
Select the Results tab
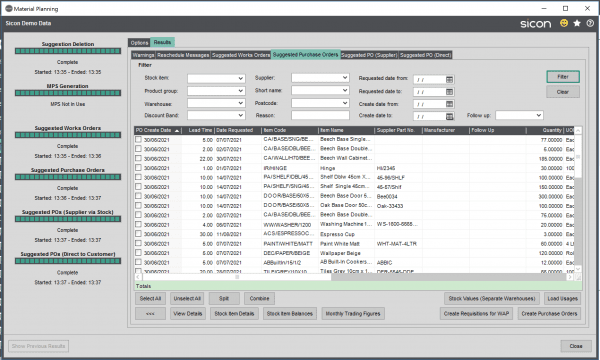pyautogui.click(x=162, y=42)
